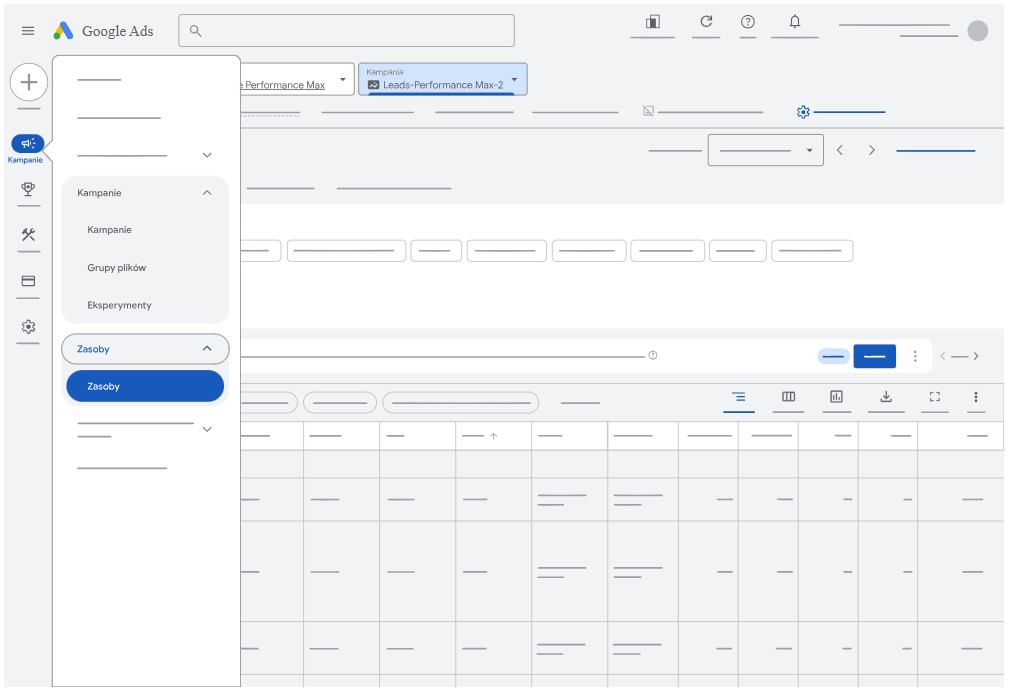Click the refresh icon in top bar
1010x693 pixels.
pos(706,22)
